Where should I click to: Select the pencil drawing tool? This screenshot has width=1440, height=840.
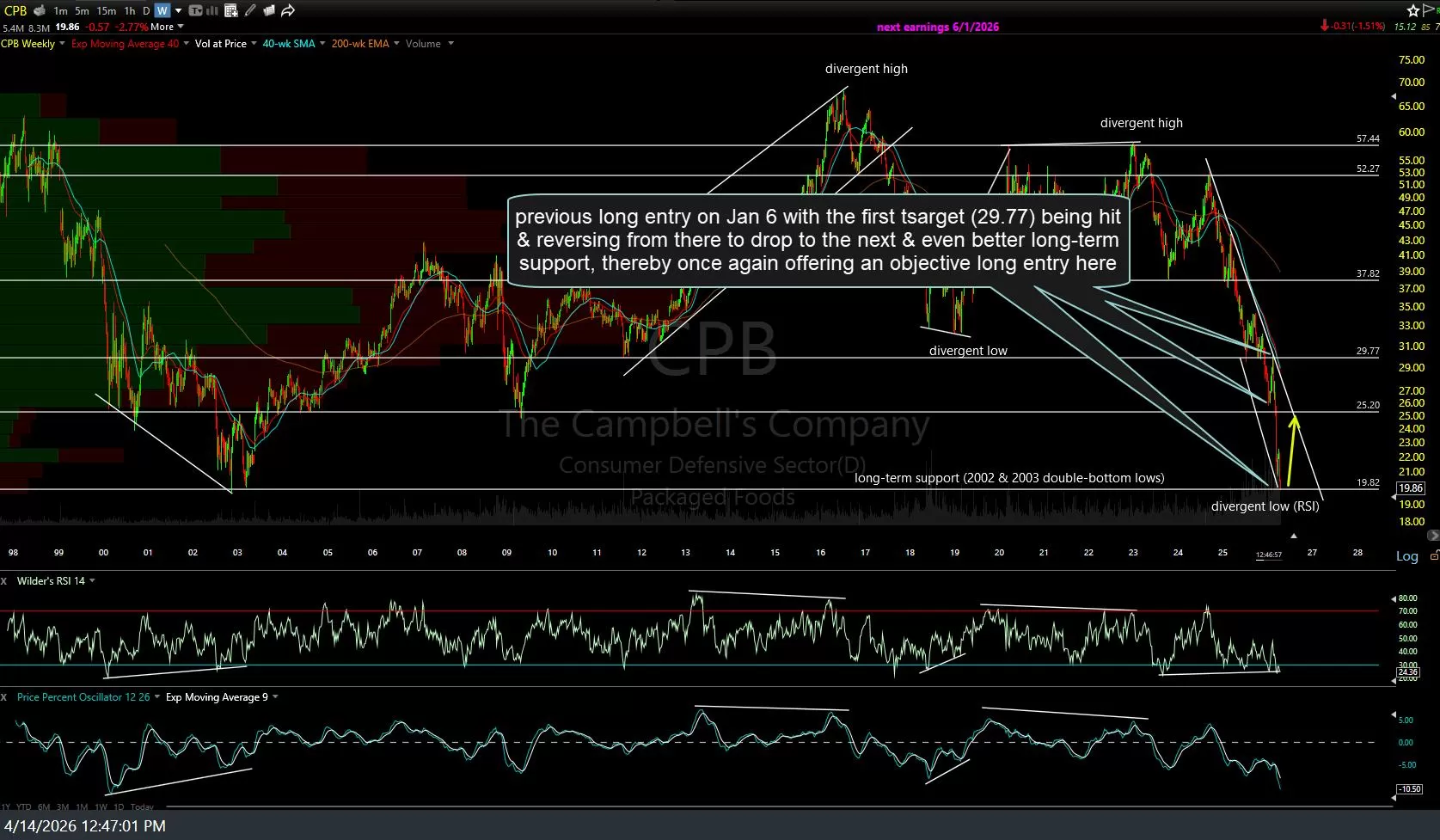pos(250,10)
